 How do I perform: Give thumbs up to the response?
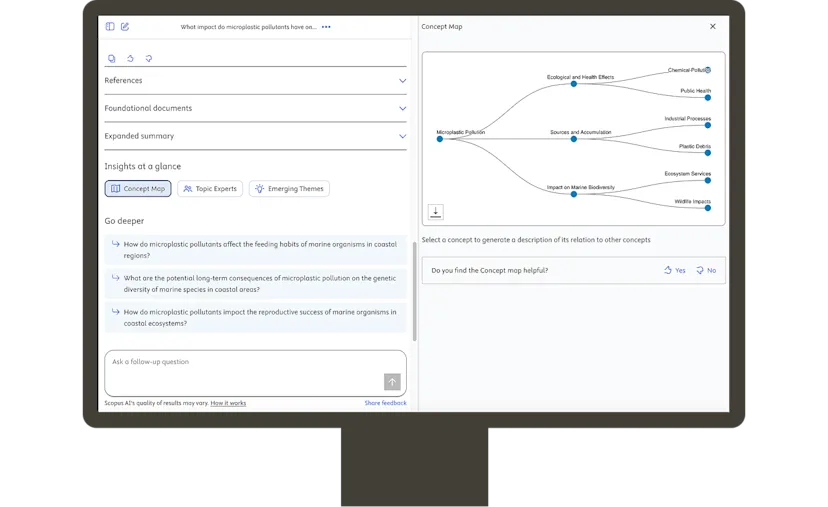click(x=130, y=59)
